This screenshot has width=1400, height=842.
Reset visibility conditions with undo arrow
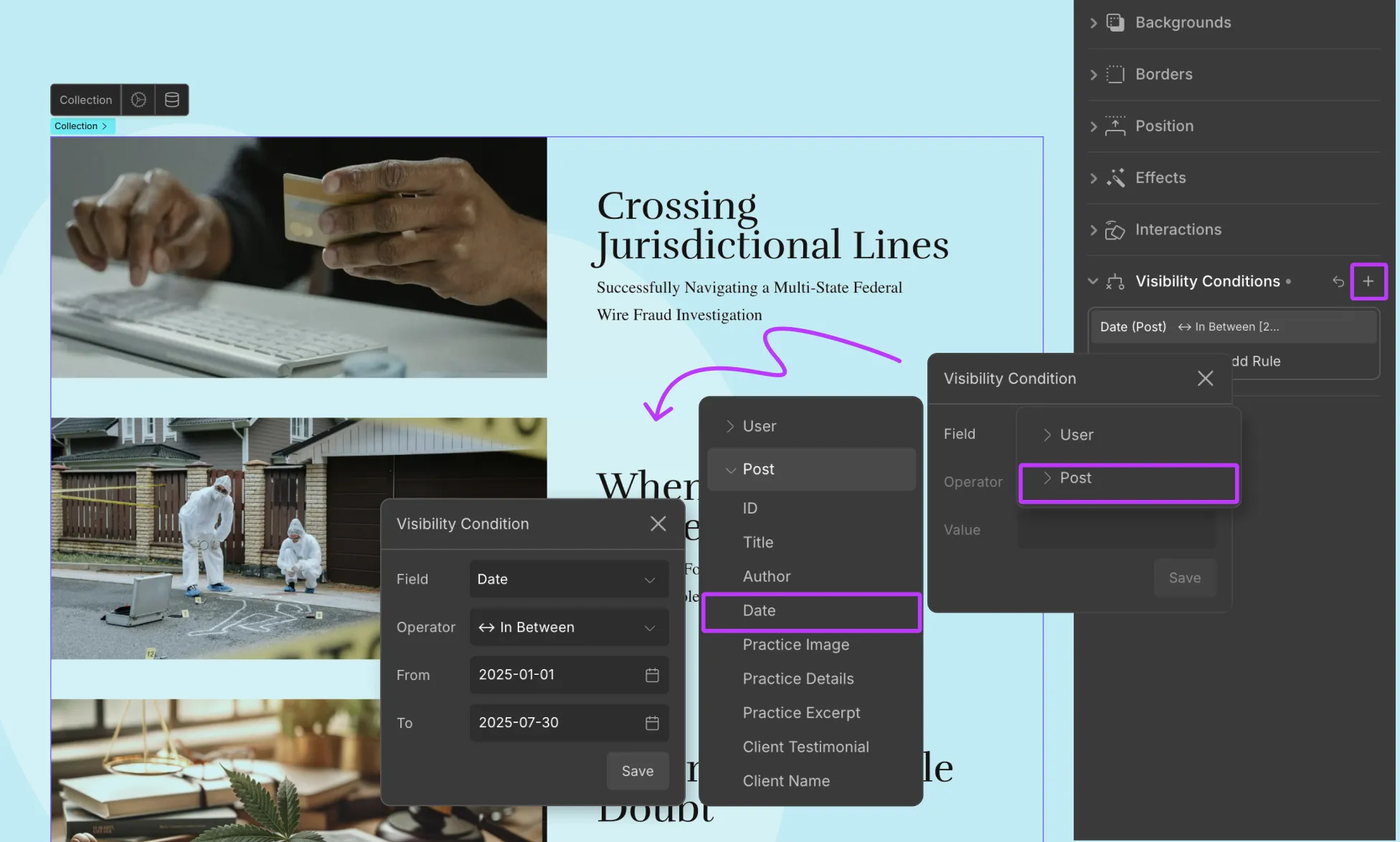(1338, 281)
